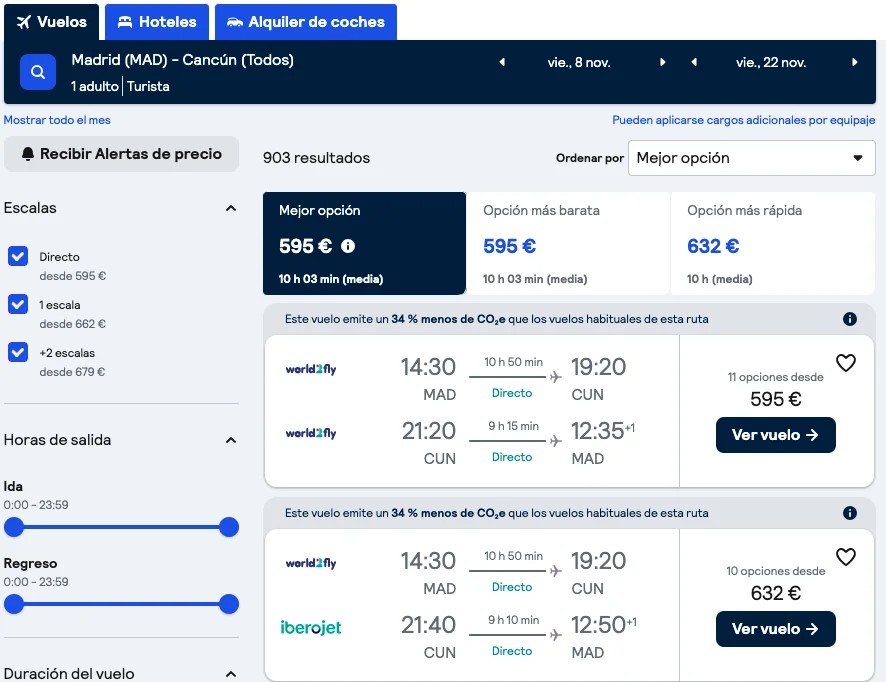Uncheck the +2 escalas filter
Image resolution: width=886 pixels, height=682 pixels.
coord(18,352)
